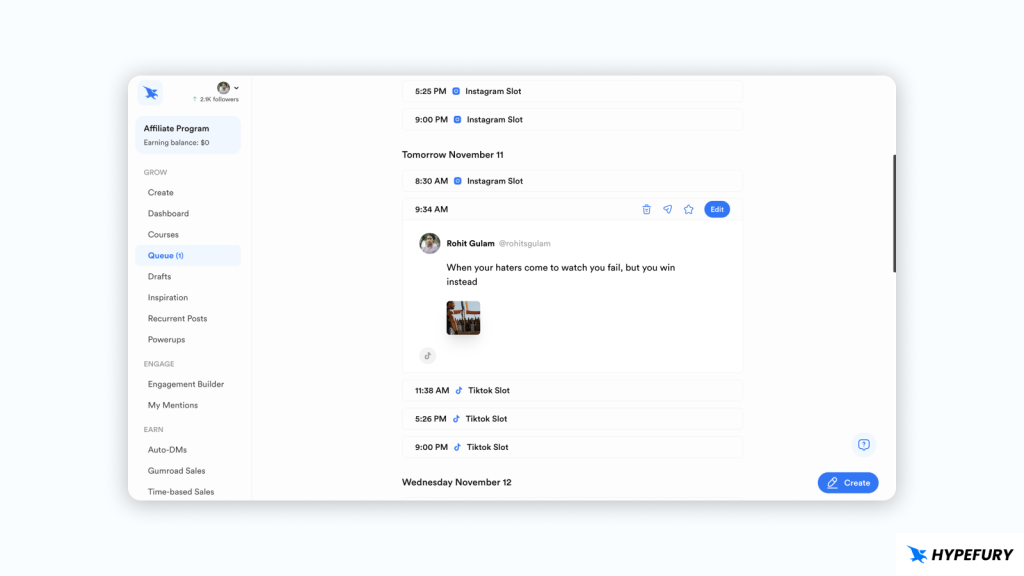Click the TikTok icon under the post
Screen dimensions: 1024x576
(427, 355)
